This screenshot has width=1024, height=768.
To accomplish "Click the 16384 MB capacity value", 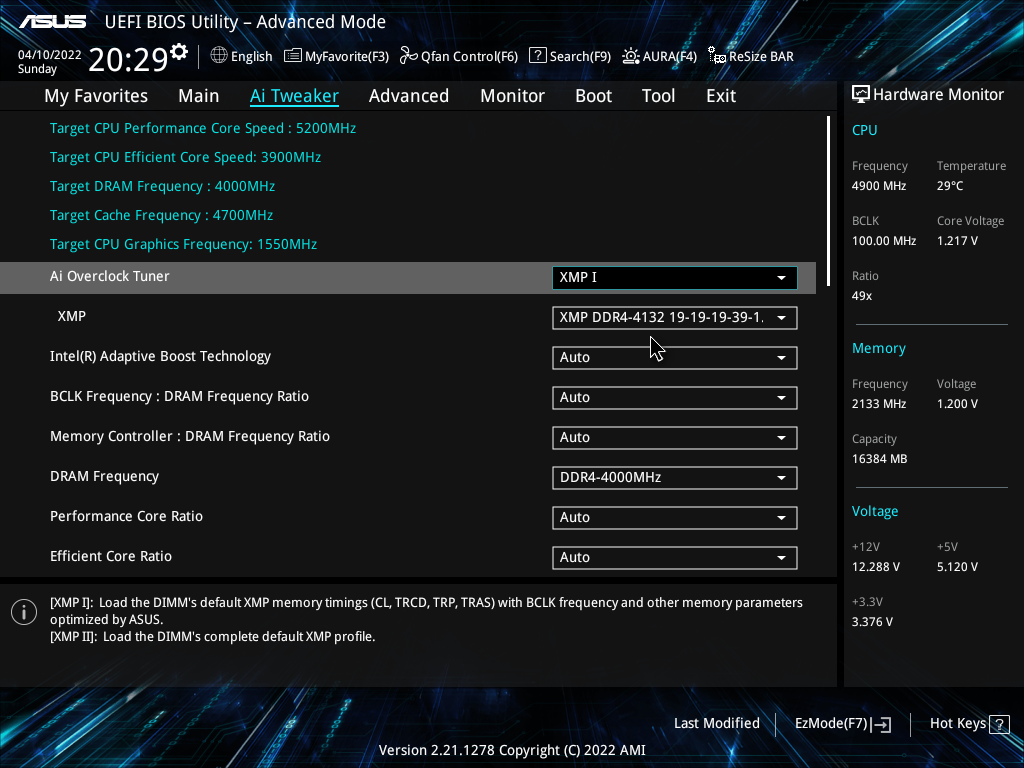I will coord(880,459).
